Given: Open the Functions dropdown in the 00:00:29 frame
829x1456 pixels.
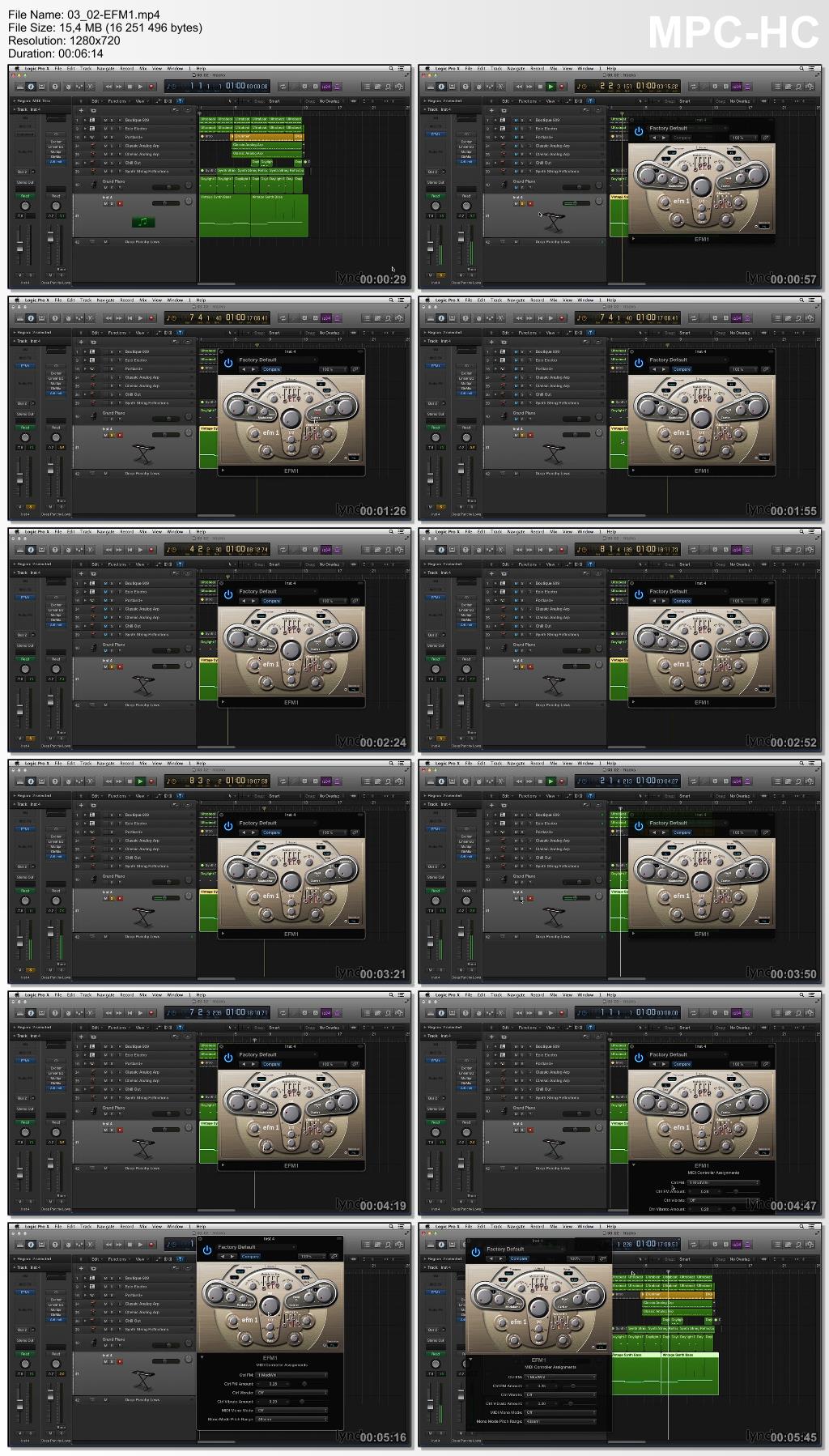Looking at the screenshot, I should tap(118, 101).
